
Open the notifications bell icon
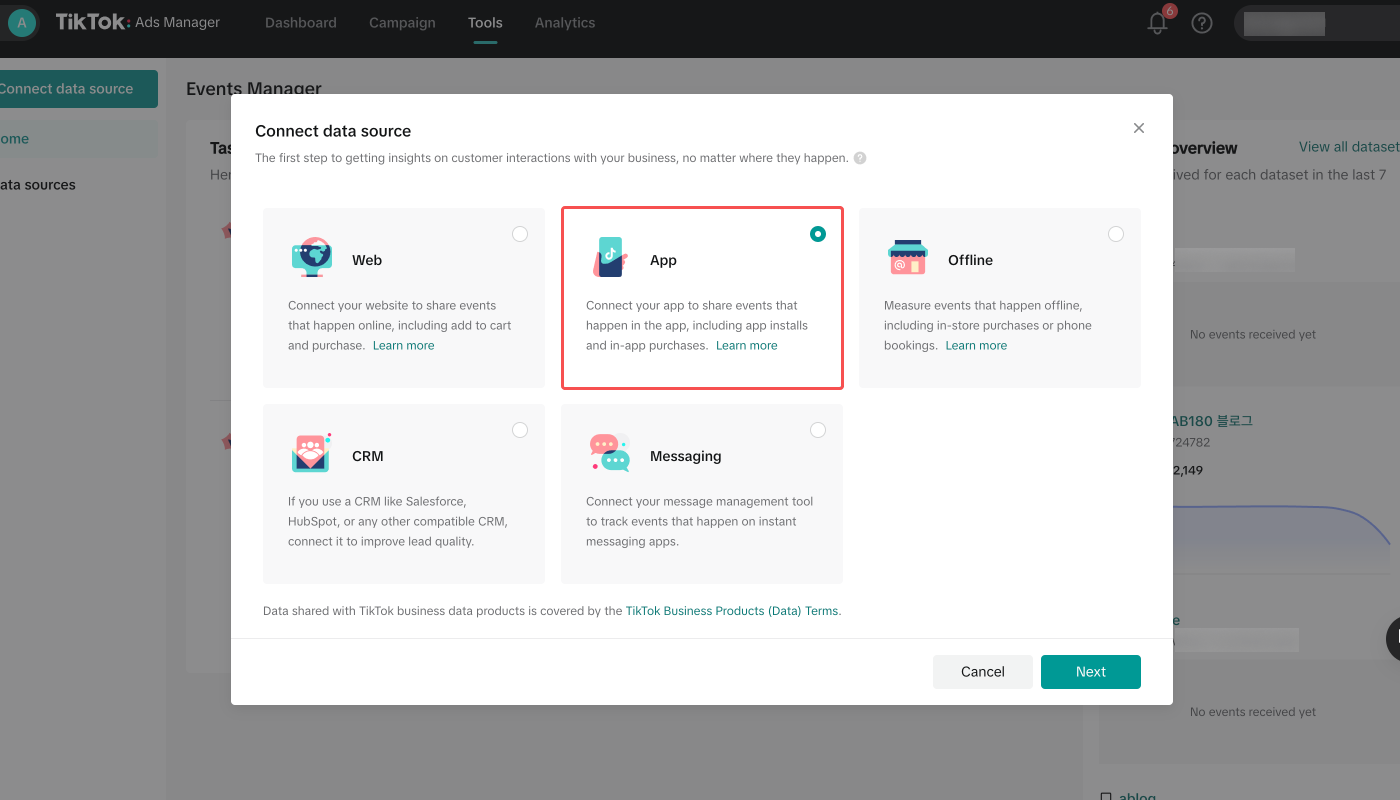[1157, 23]
